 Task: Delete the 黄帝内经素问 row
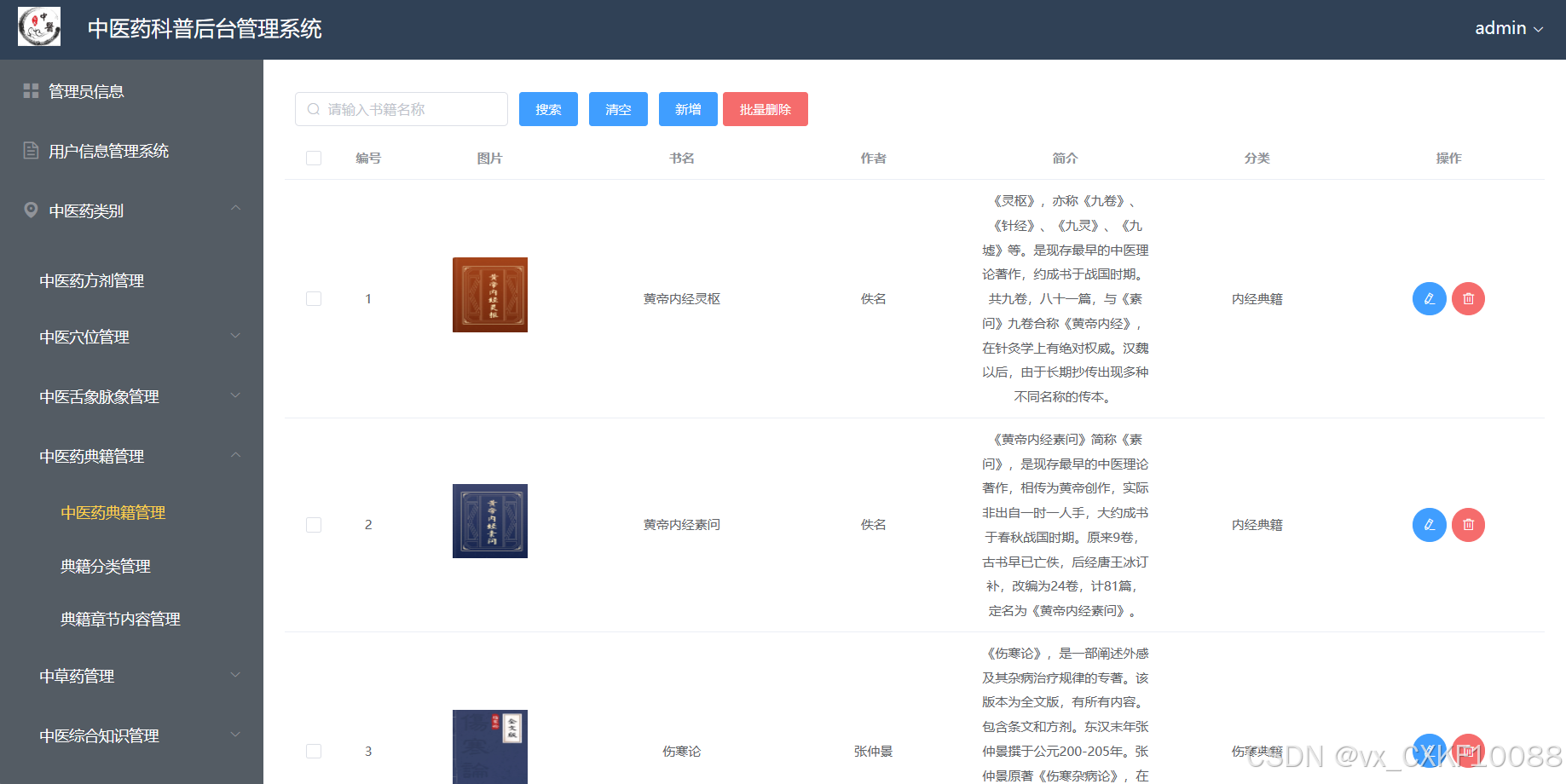tap(1469, 525)
